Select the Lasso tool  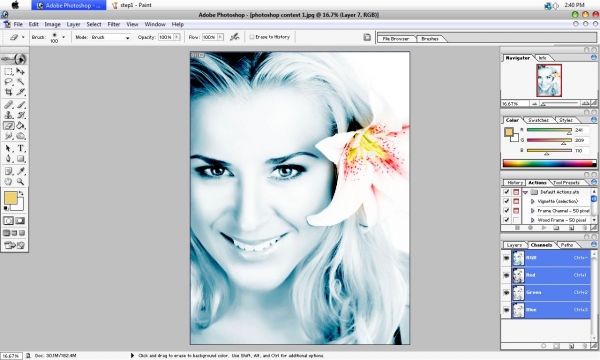pos(8,81)
